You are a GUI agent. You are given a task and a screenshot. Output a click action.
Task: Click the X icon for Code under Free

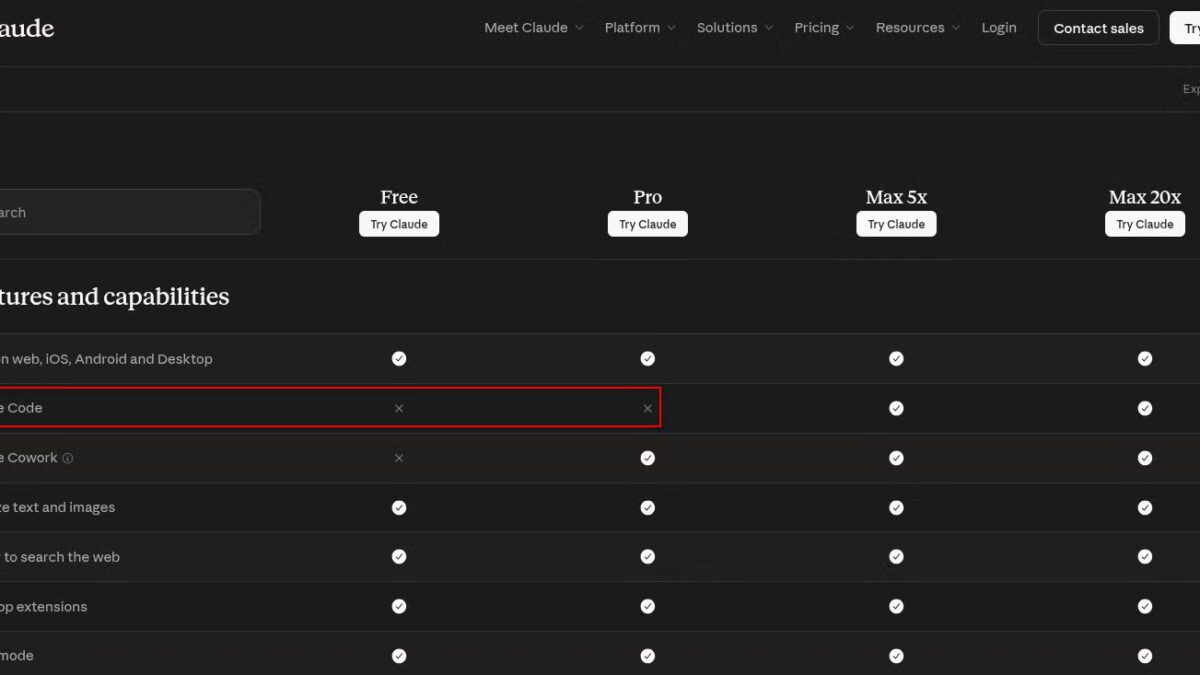(399, 408)
